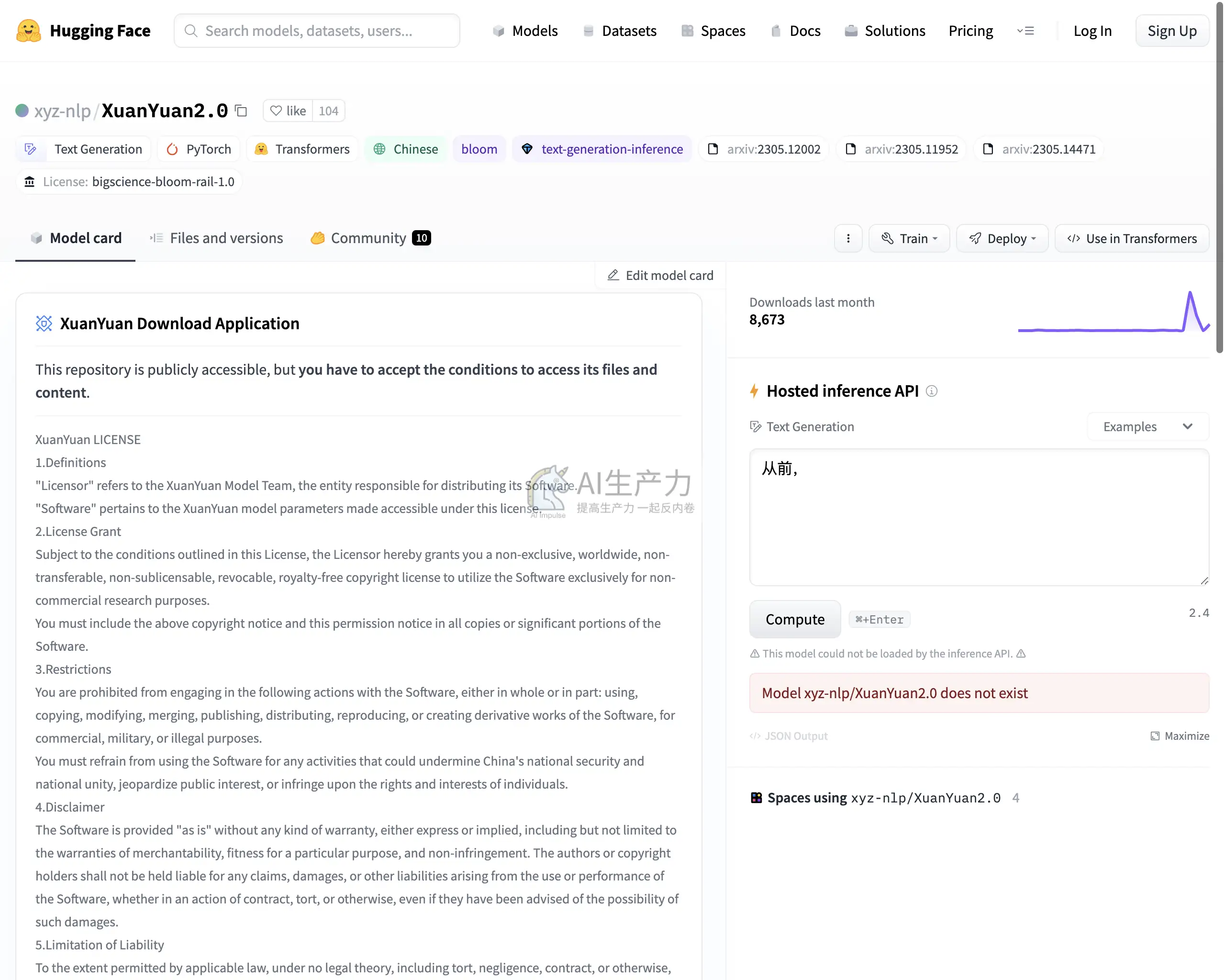Viewport: 1225px width, 980px height.
Task: Click the Chinese language globe icon
Action: click(x=379, y=149)
